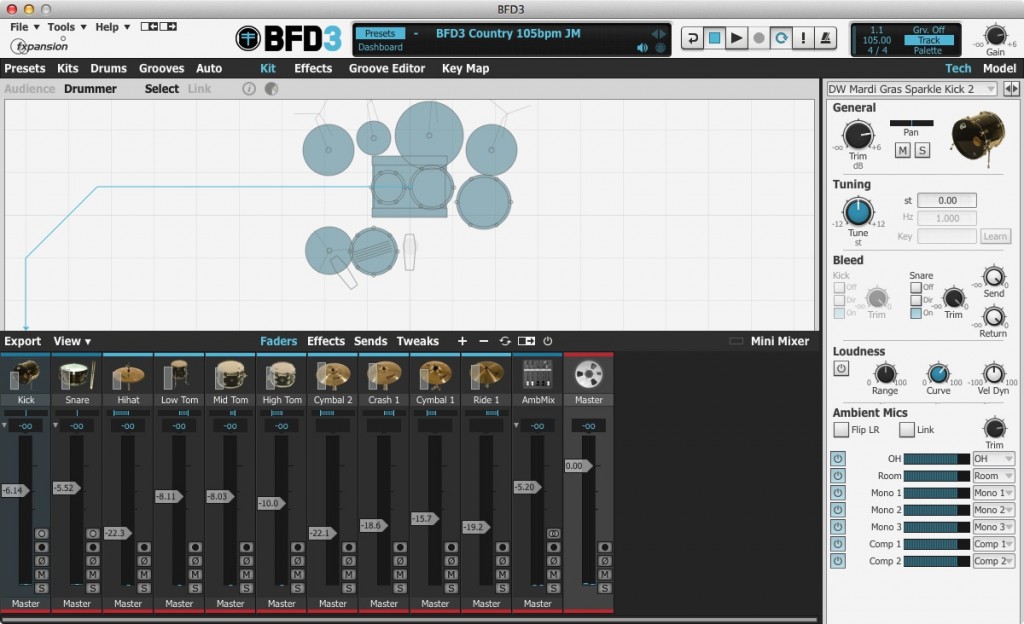Screen dimensions: 1024x624
Task: Click the Drummer view button
Action: pyautogui.click(x=90, y=89)
